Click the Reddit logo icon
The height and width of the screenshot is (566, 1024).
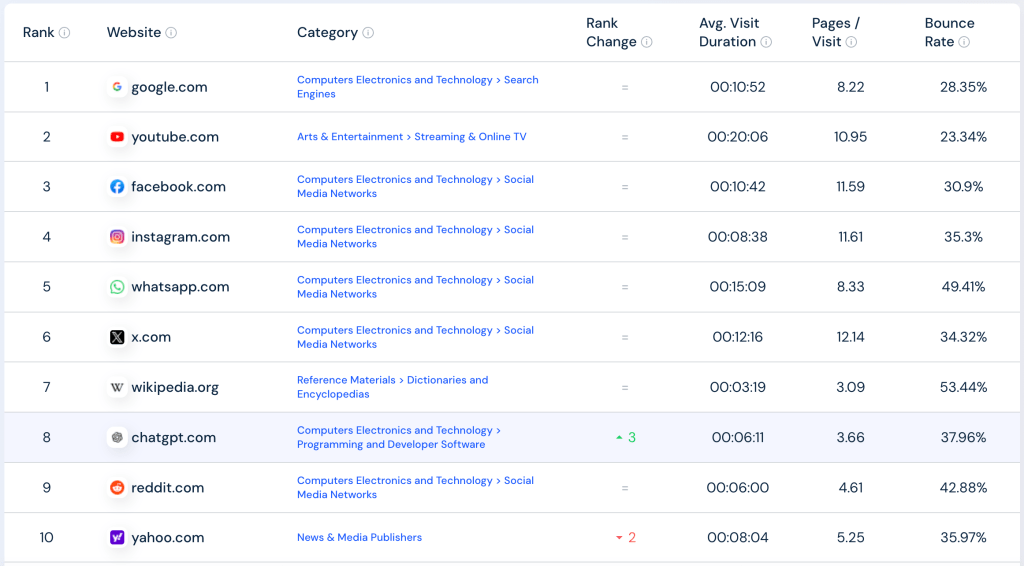coord(117,488)
